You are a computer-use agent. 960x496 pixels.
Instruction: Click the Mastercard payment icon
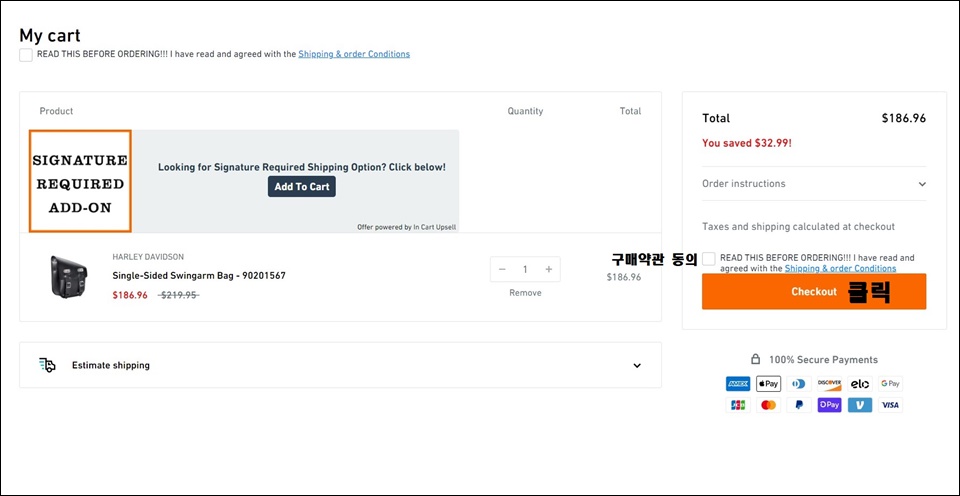click(x=768, y=405)
